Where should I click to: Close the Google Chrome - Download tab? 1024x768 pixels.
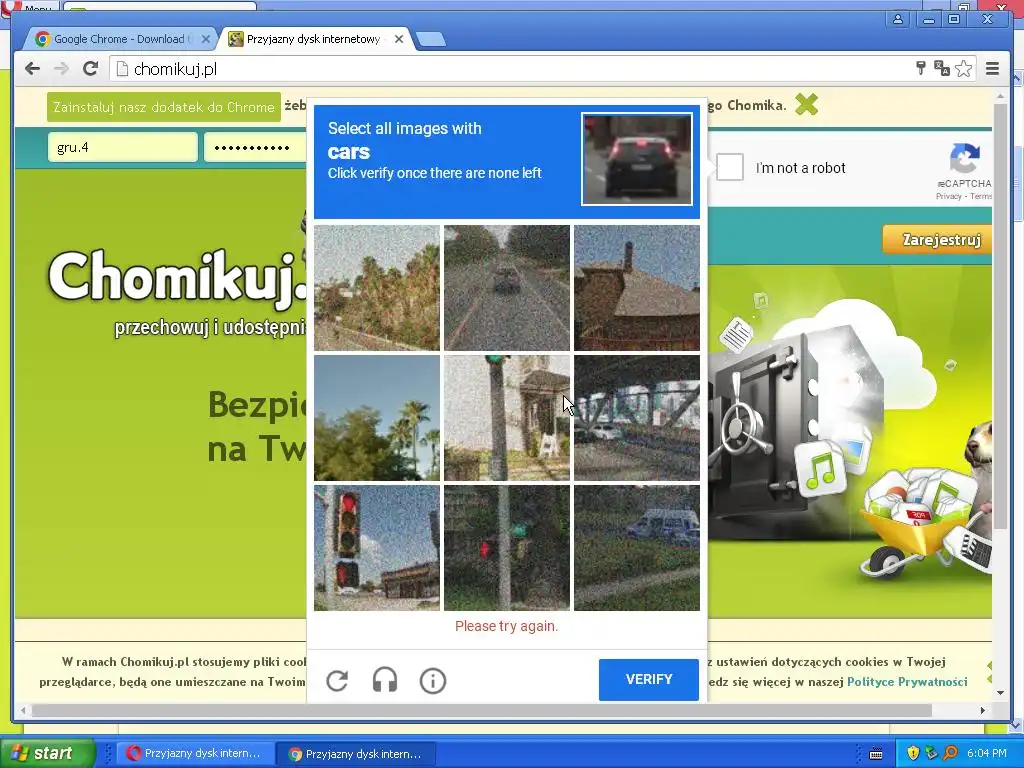click(x=206, y=39)
